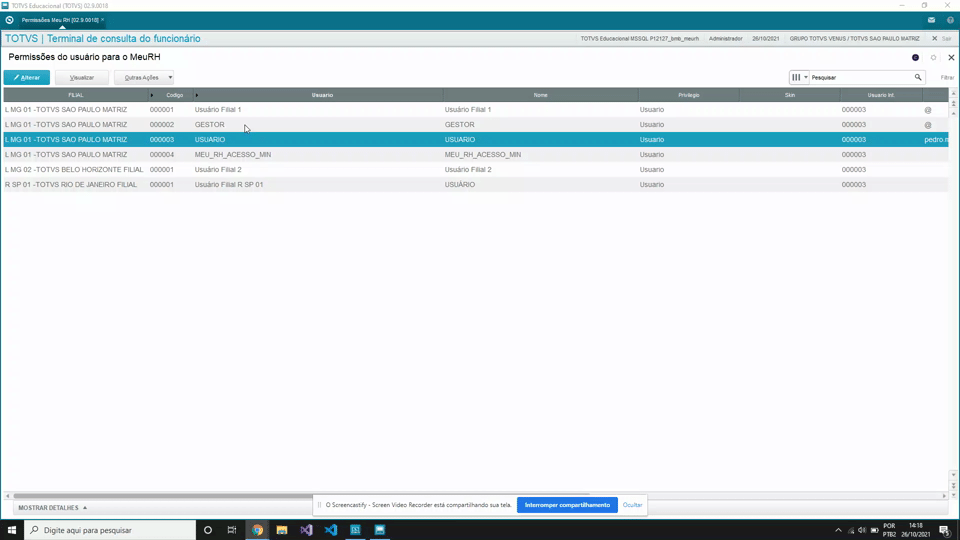Select the MEU_RH_ACESSO_MIN user row
960x540 pixels.
click(476, 154)
